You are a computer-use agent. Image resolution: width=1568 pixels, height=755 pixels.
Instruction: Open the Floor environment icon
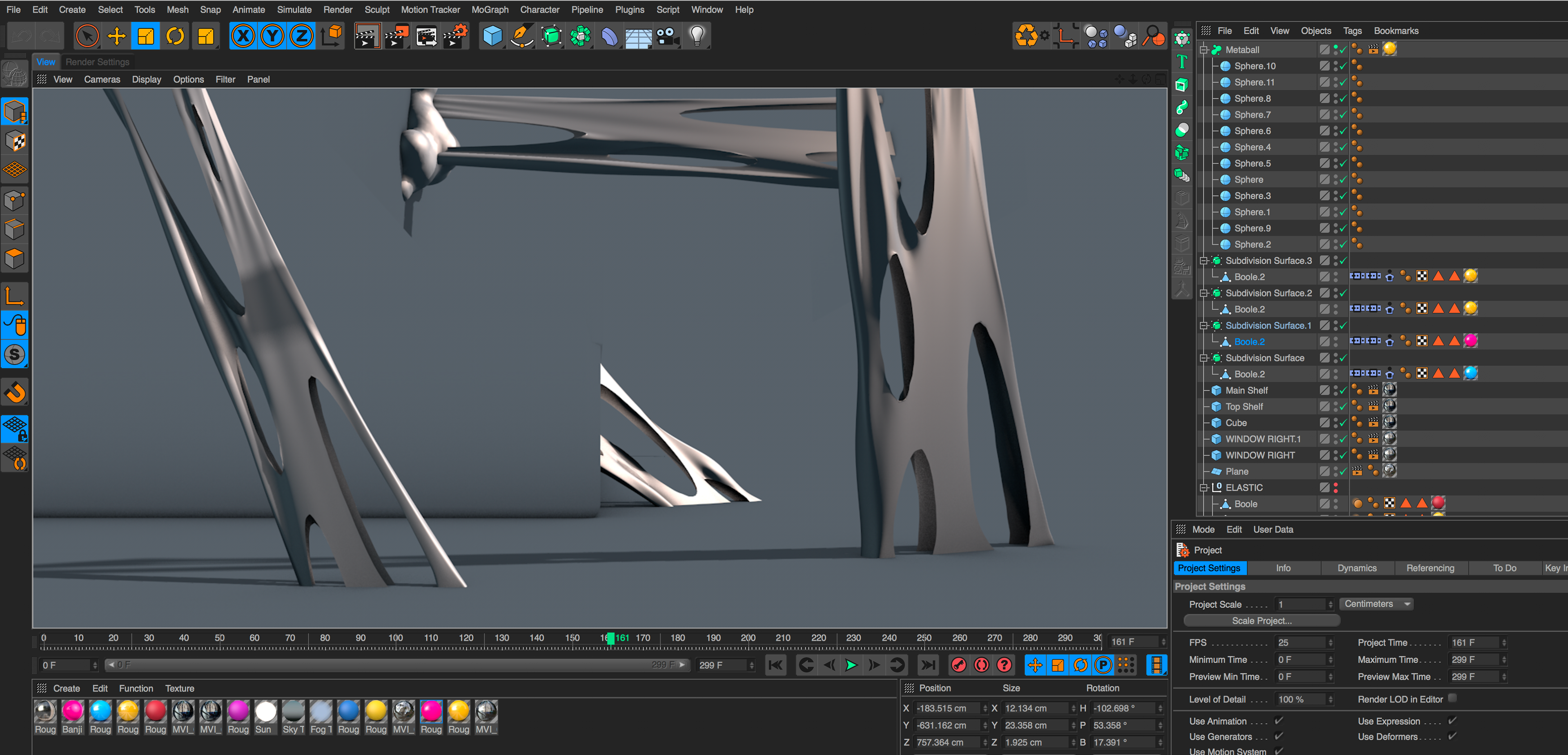[639, 36]
